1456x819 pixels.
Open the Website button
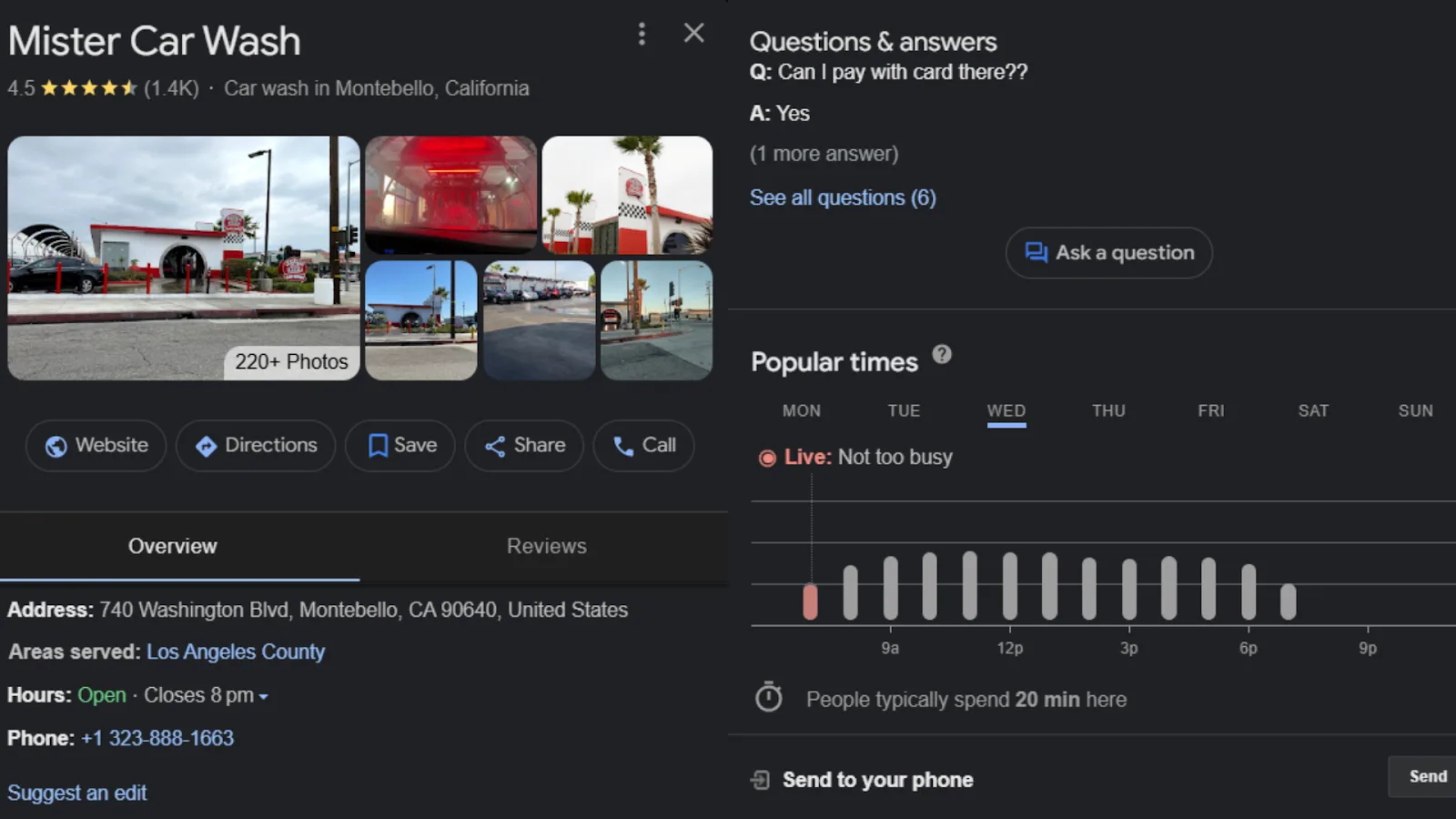click(96, 446)
